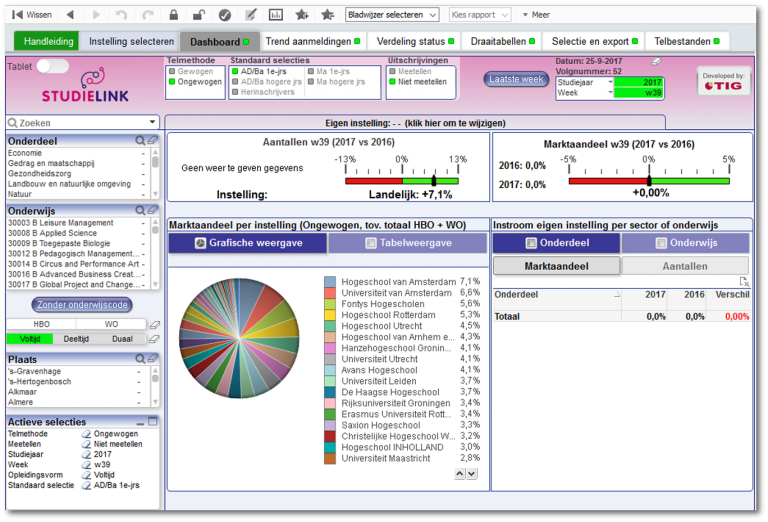
Task: Select Ma 1e-jrs option
Action: pyautogui.click(x=329, y=71)
